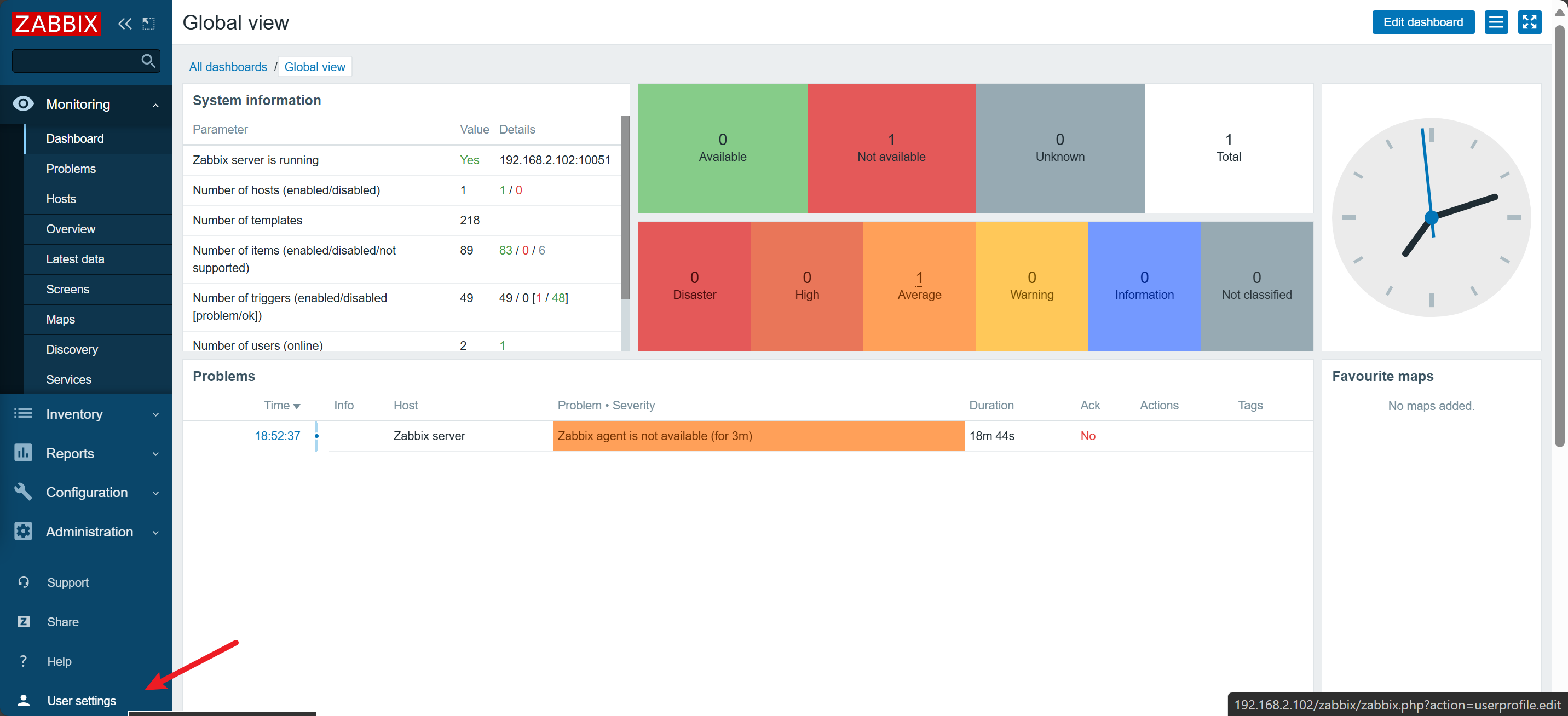Click Global view breadcrumb link
Image resolution: width=1568 pixels, height=716 pixels.
[315, 67]
